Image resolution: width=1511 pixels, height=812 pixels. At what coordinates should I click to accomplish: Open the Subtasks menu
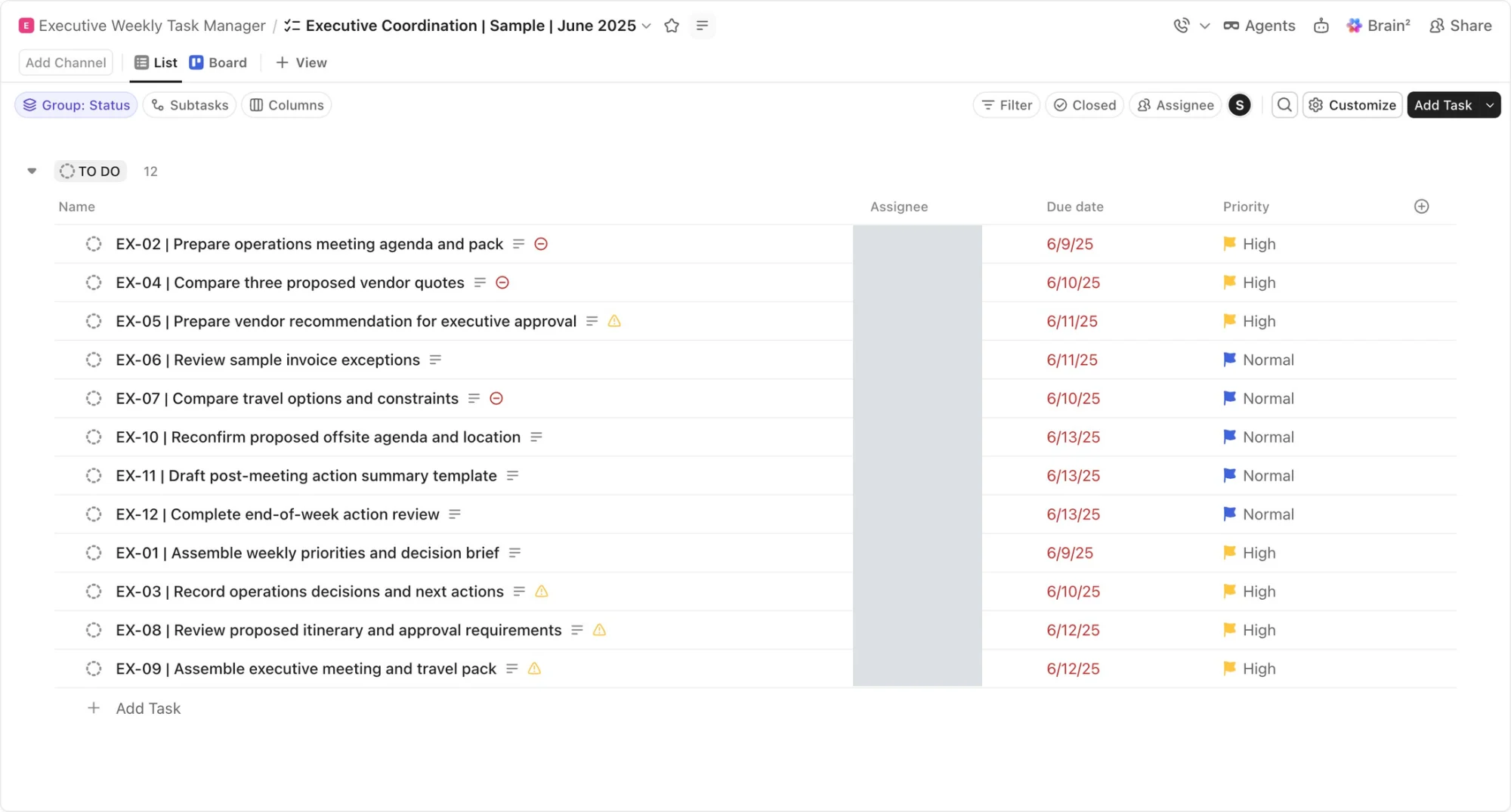[190, 105]
